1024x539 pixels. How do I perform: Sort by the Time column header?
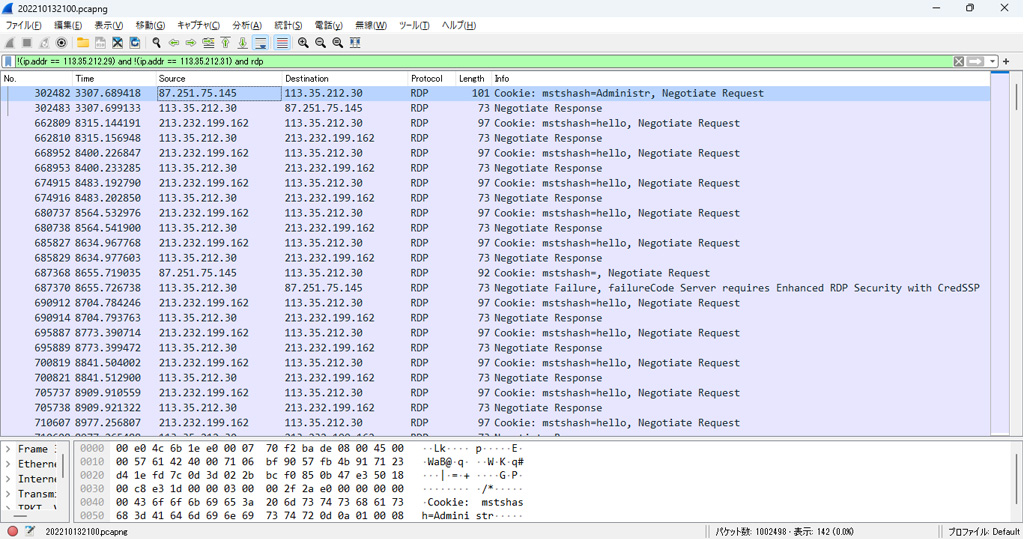tap(114, 78)
